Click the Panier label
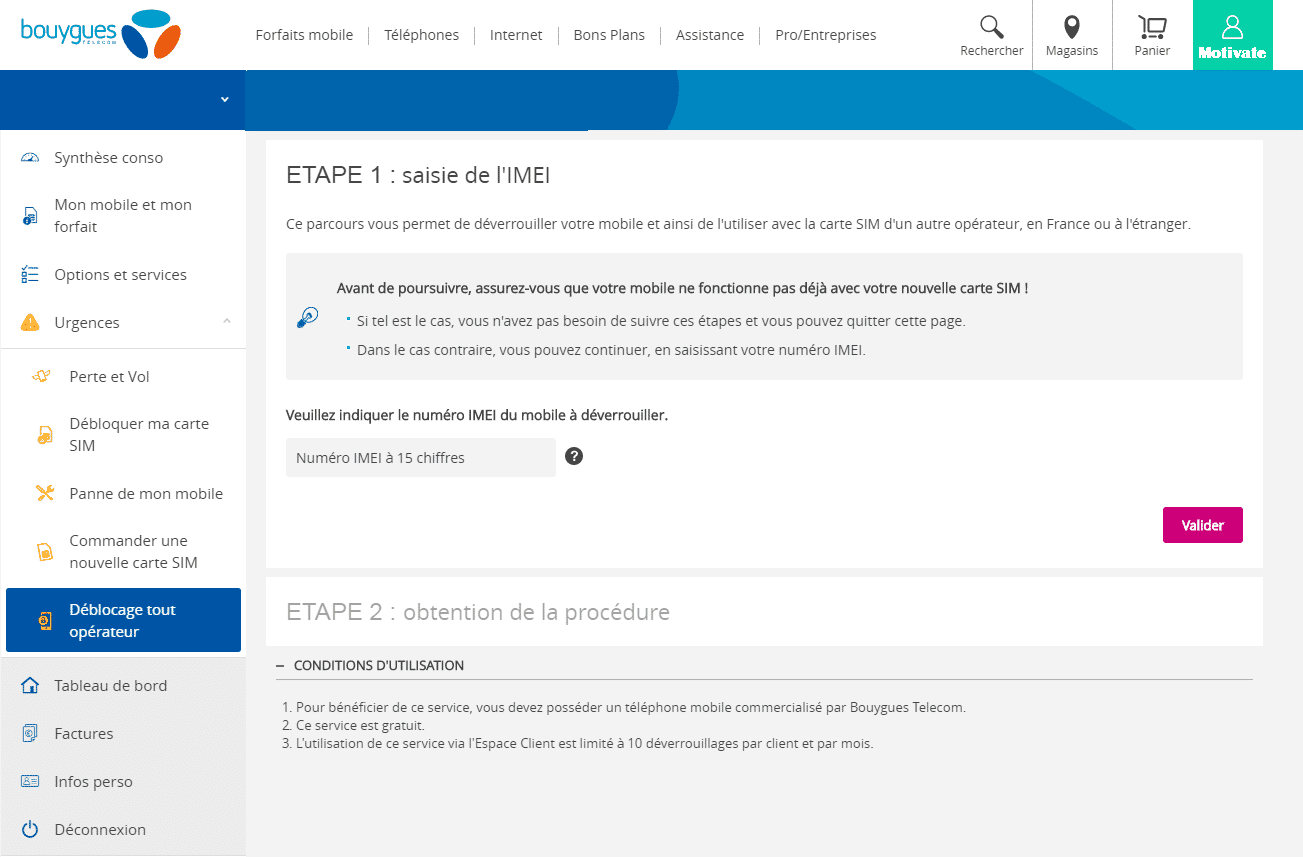The image size is (1303, 857). pos(1153,51)
